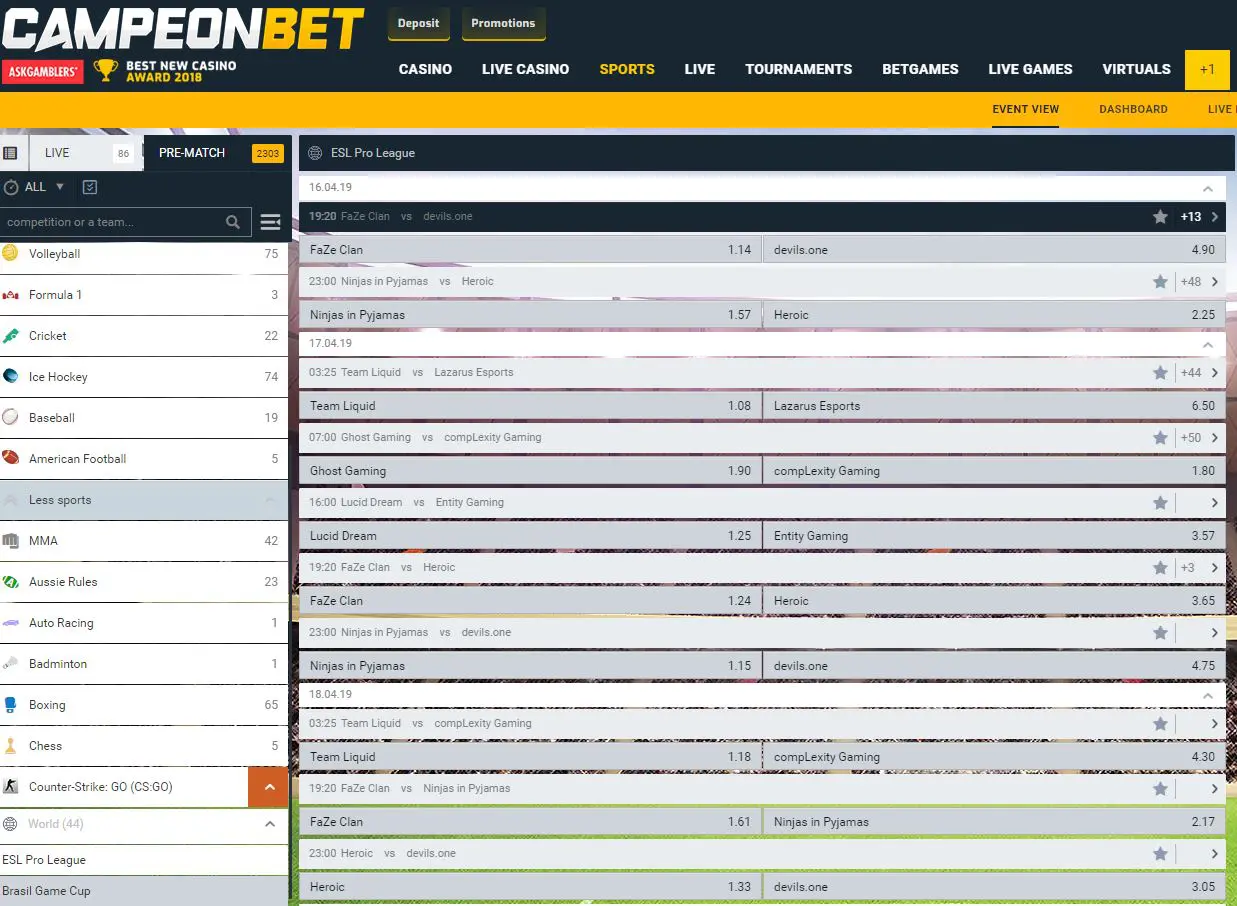Image resolution: width=1237 pixels, height=906 pixels.
Task: Bet on compLexity Gaming at 1.80
Action: (x=994, y=471)
